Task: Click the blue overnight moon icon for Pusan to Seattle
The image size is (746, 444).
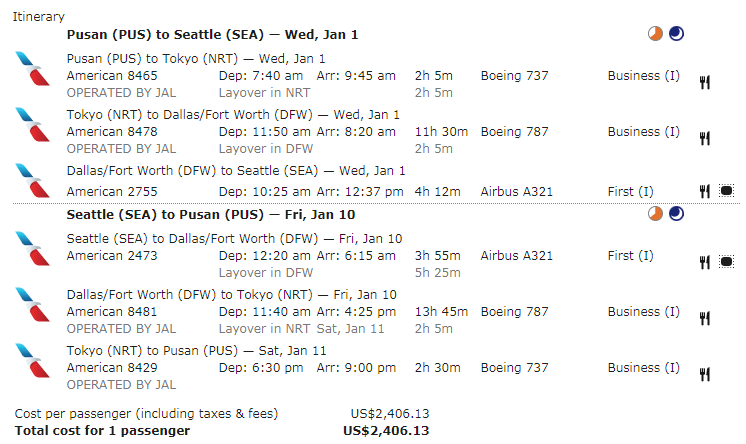Action: tap(676, 34)
